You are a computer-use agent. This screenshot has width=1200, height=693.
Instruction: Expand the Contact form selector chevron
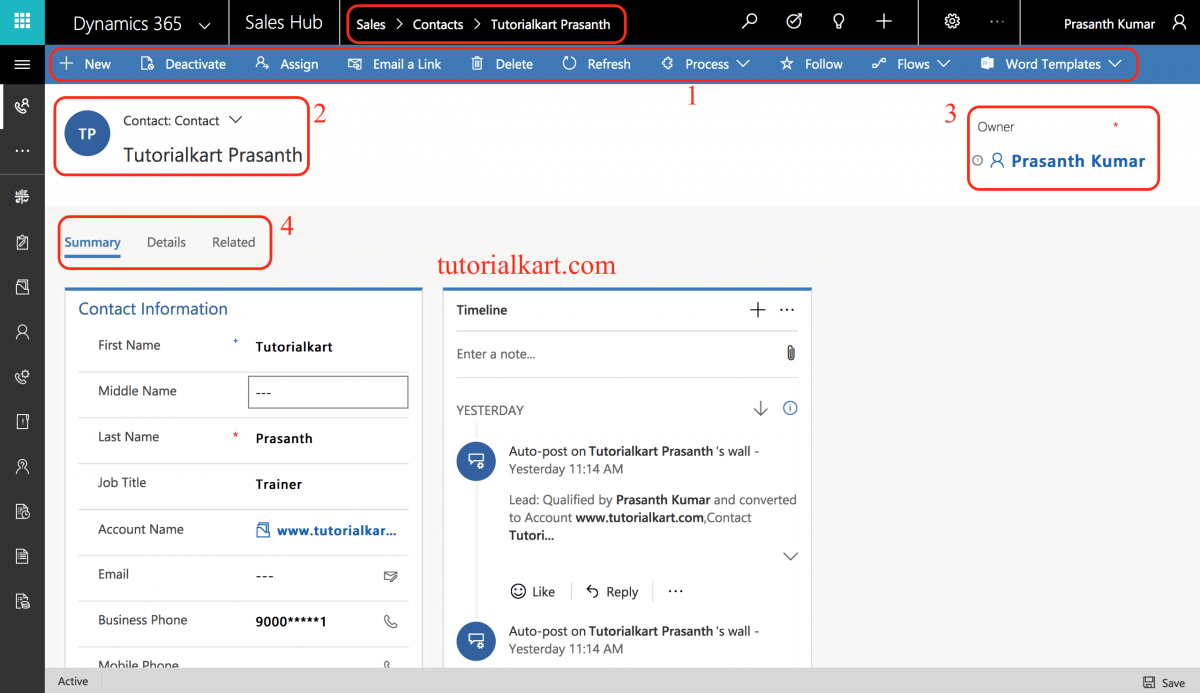click(236, 118)
